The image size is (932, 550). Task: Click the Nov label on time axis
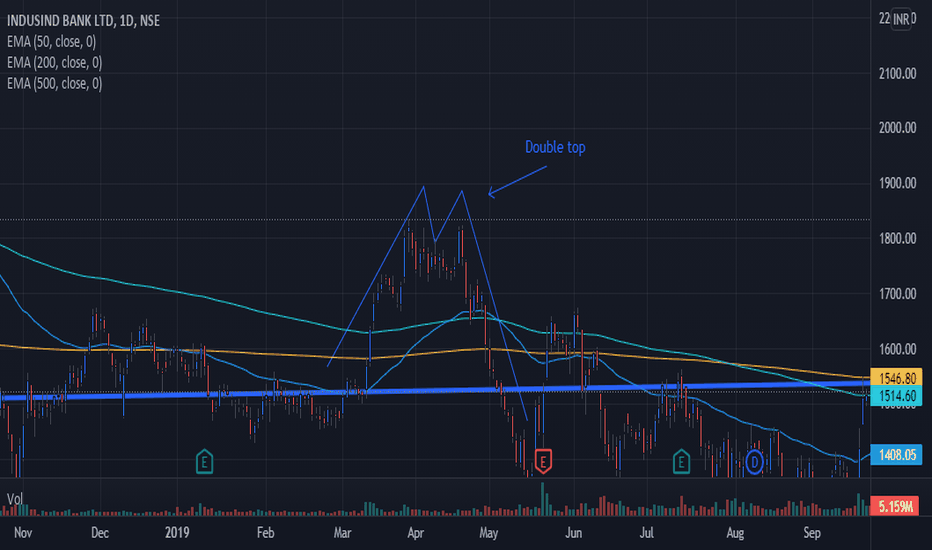[23, 533]
